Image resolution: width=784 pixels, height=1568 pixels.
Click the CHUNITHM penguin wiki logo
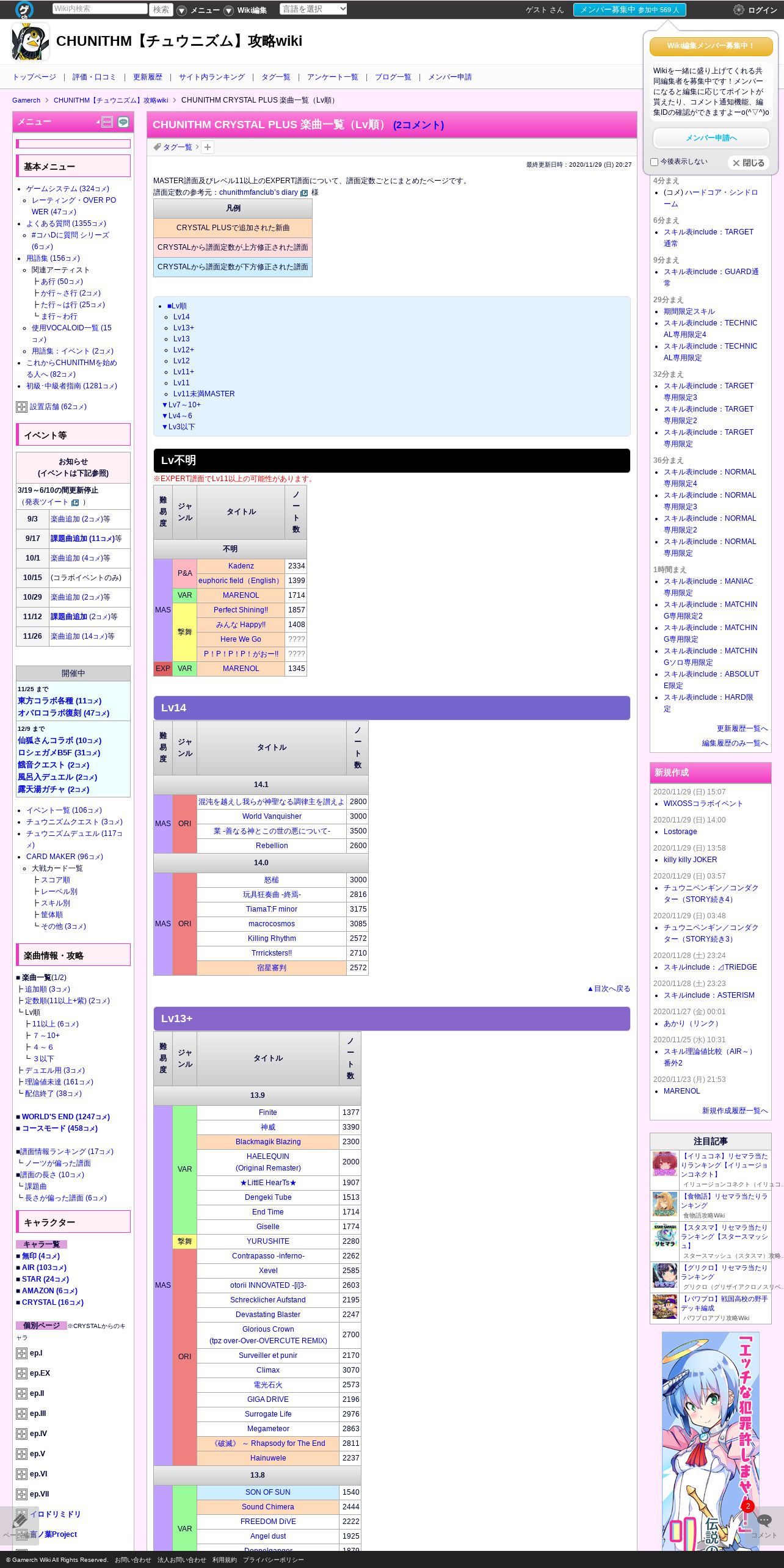coord(31,42)
